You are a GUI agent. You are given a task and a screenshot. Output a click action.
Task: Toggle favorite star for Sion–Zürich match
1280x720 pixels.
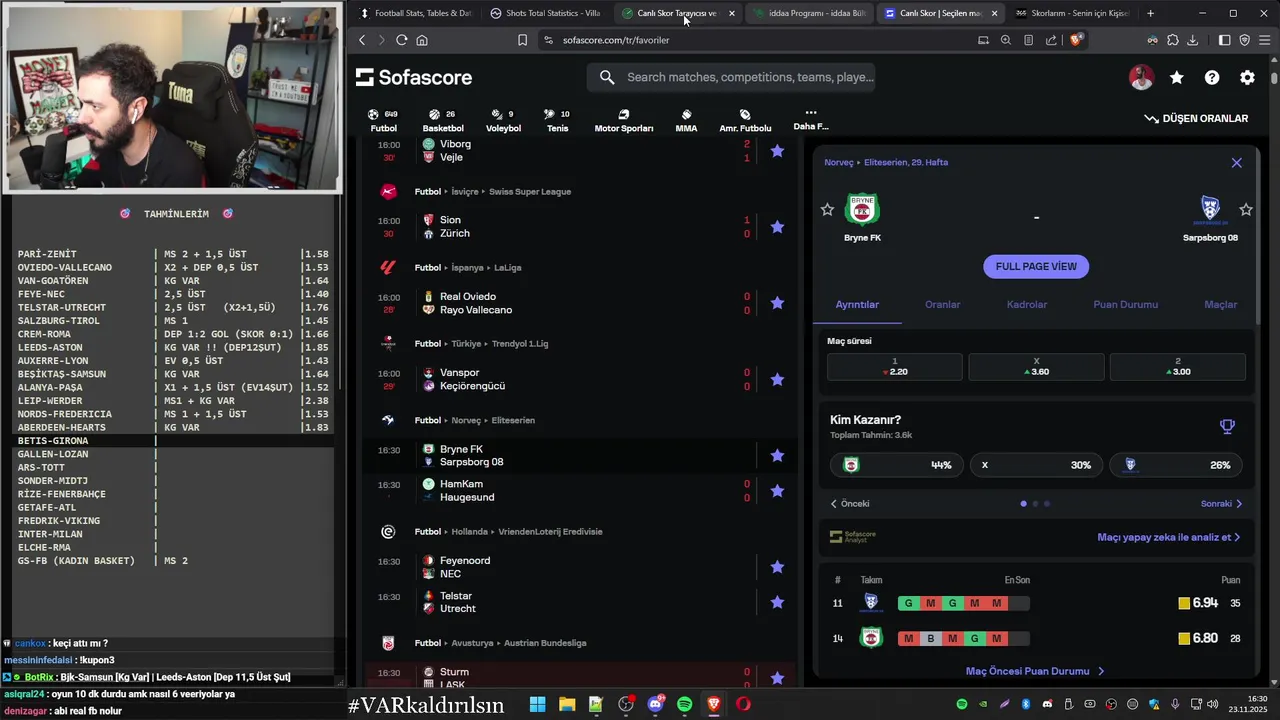[777, 227]
